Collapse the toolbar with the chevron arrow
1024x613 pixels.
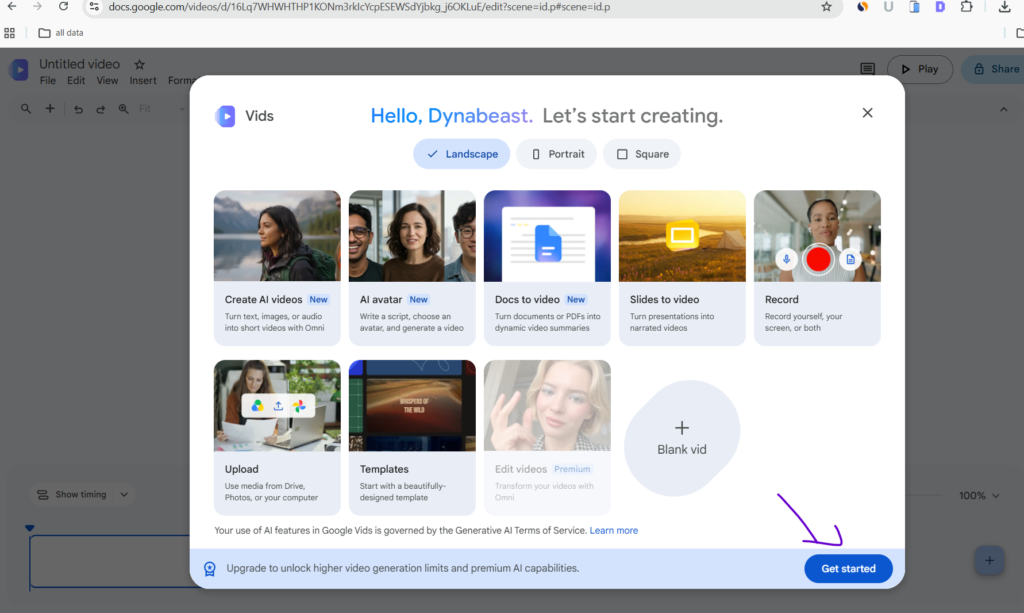click(1004, 109)
